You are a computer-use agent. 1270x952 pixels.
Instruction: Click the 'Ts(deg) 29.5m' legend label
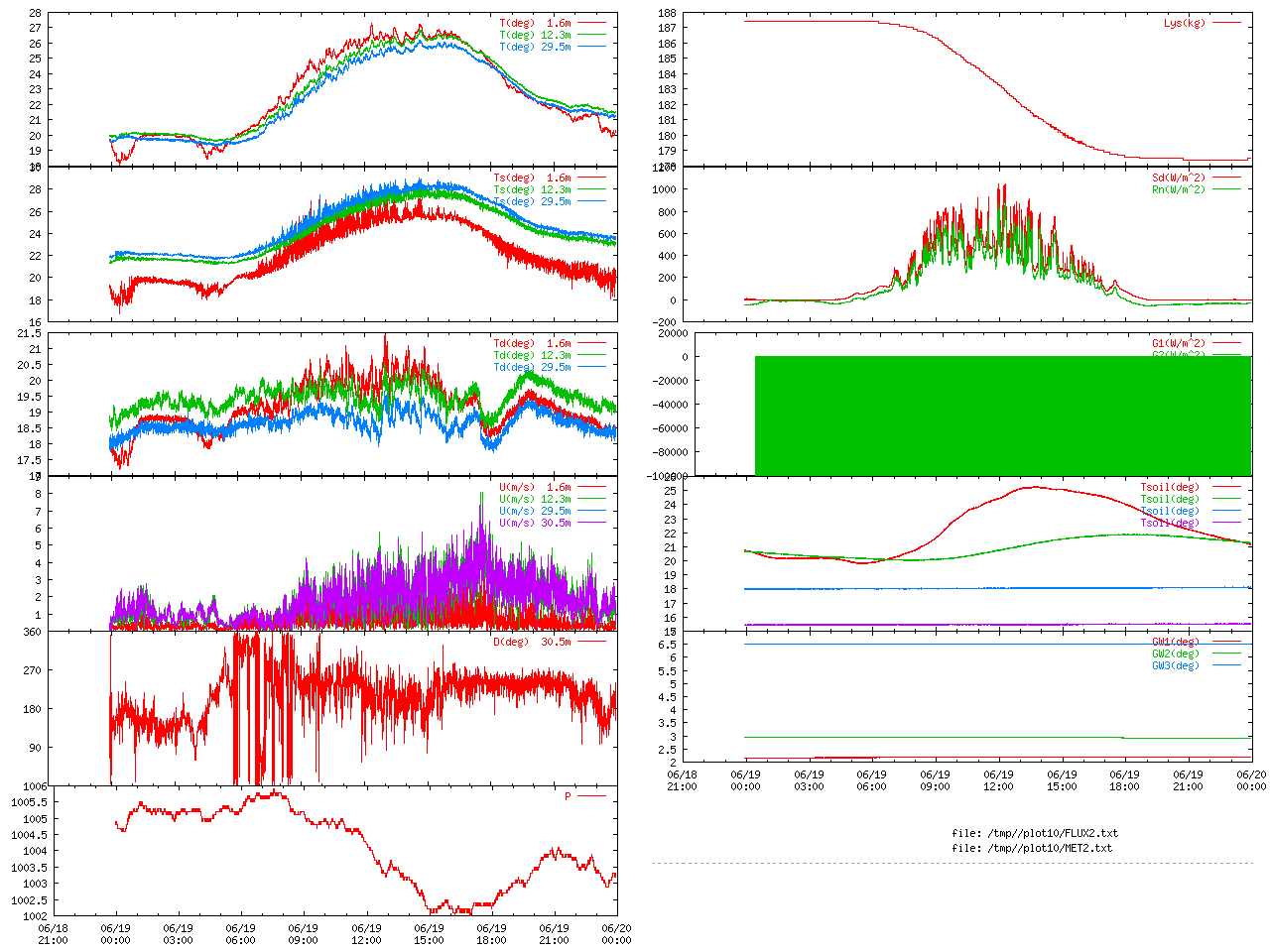[533, 201]
